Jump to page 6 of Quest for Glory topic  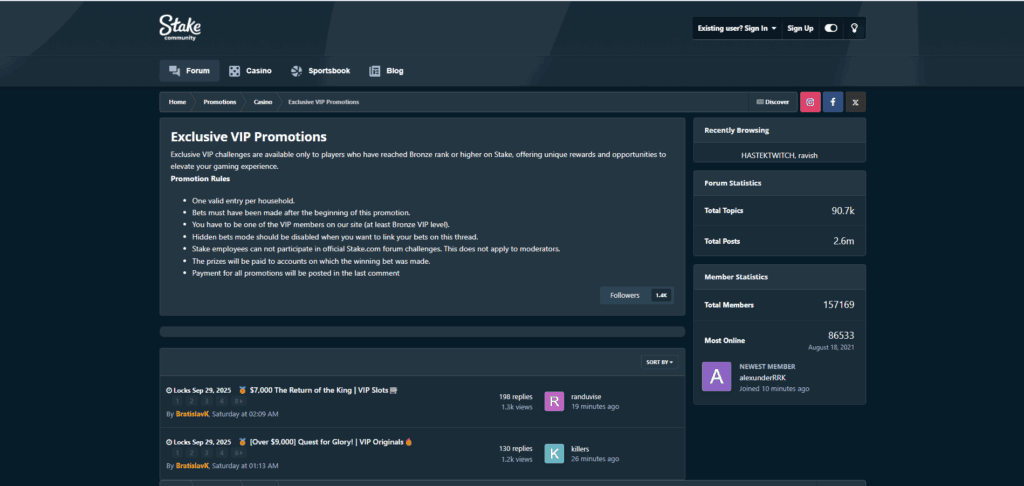(238, 453)
